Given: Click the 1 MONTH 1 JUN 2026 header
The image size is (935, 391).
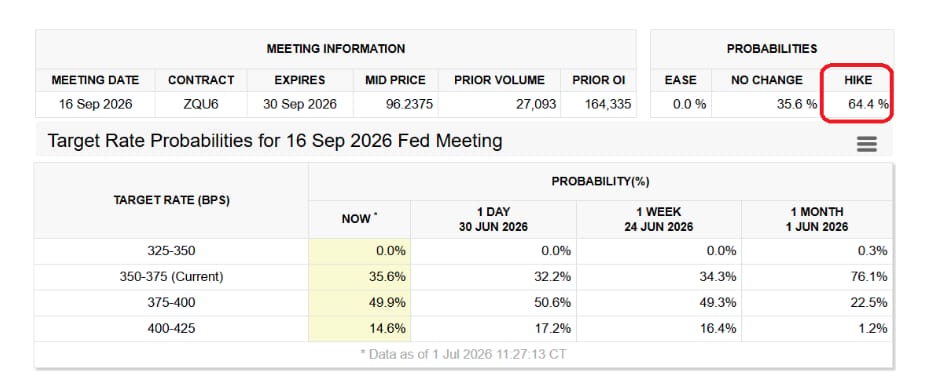Looking at the screenshot, I should [x=817, y=219].
